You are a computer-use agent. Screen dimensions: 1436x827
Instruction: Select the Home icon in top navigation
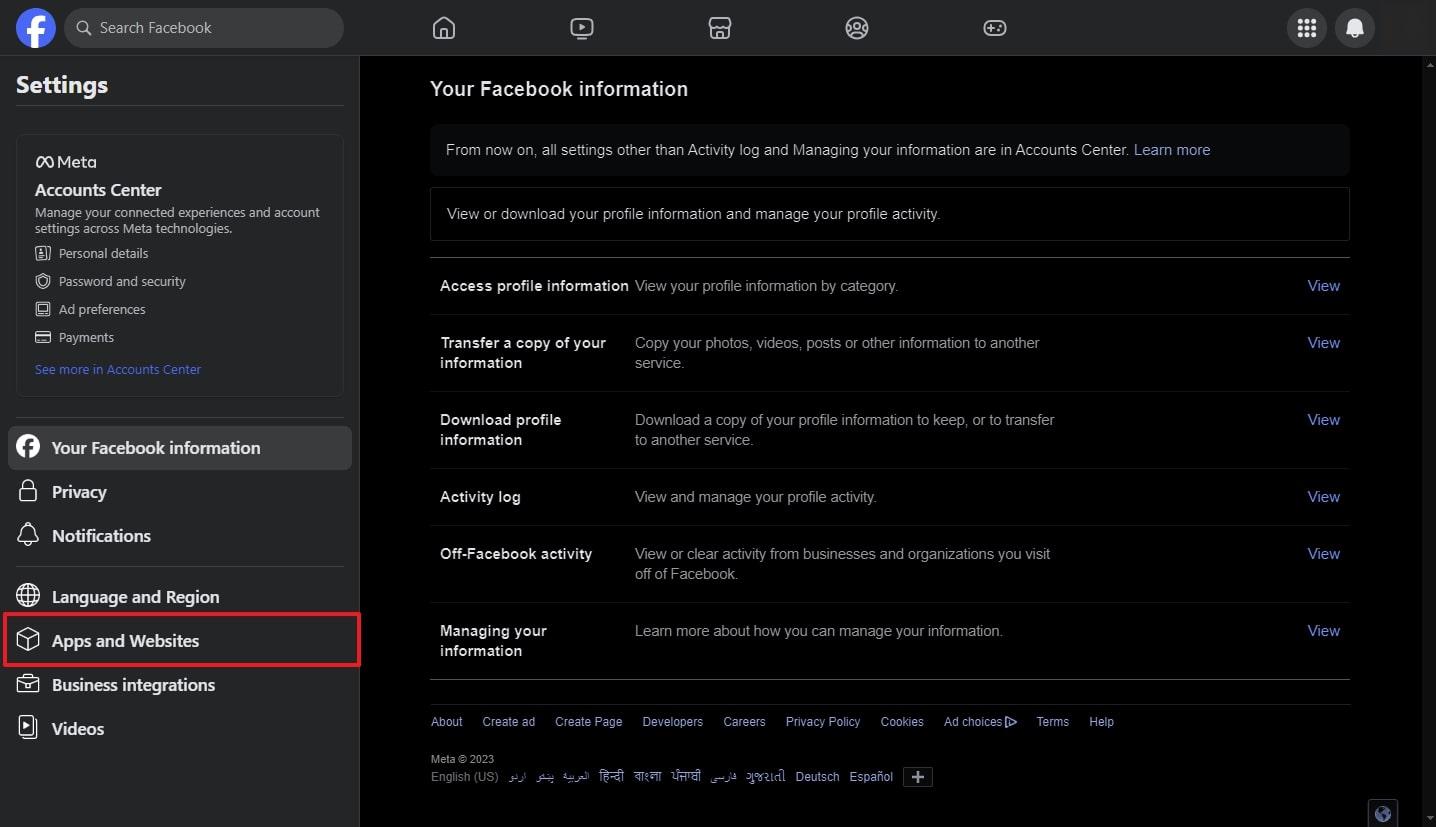pos(443,28)
